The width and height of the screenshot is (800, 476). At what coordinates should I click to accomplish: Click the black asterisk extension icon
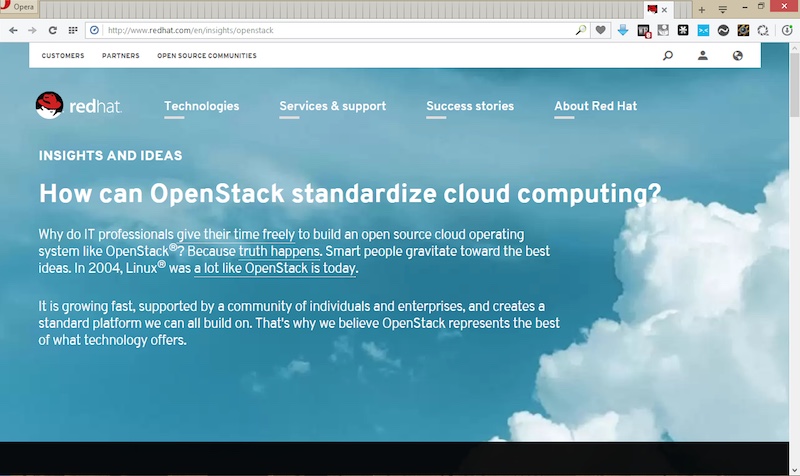[683, 30]
